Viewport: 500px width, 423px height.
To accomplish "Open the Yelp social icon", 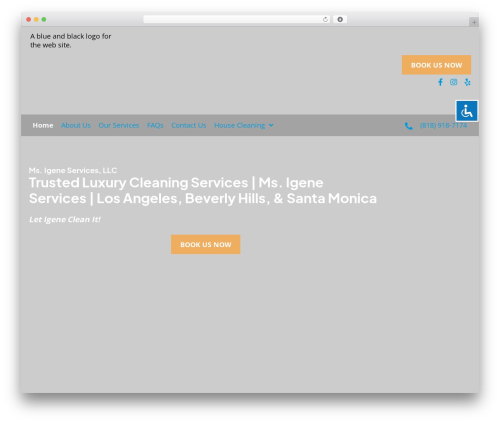I will [467, 82].
